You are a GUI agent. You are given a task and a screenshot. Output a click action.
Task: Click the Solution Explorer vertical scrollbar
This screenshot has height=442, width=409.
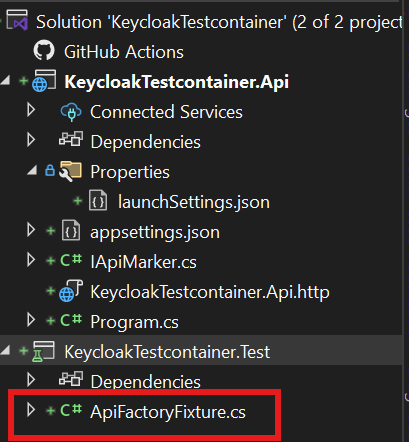tap(406, 221)
